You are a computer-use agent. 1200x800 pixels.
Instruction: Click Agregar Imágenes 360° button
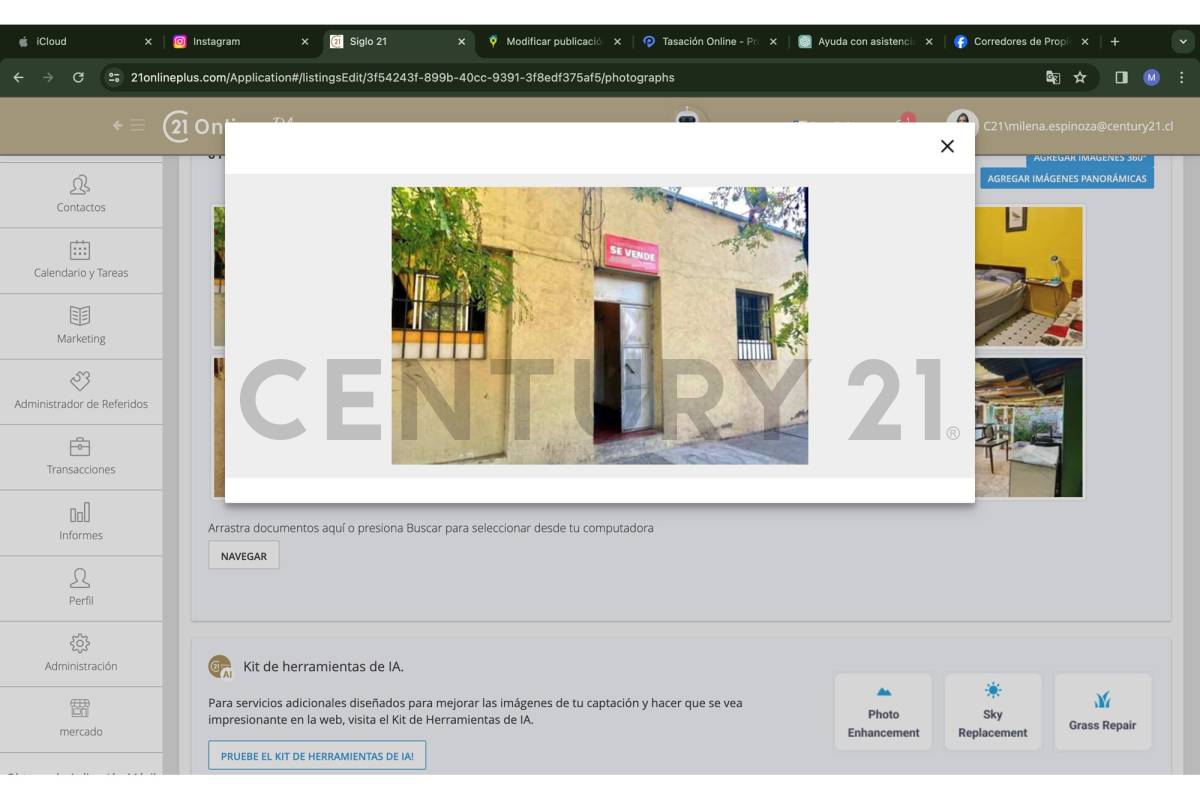click(x=1089, y=159)
